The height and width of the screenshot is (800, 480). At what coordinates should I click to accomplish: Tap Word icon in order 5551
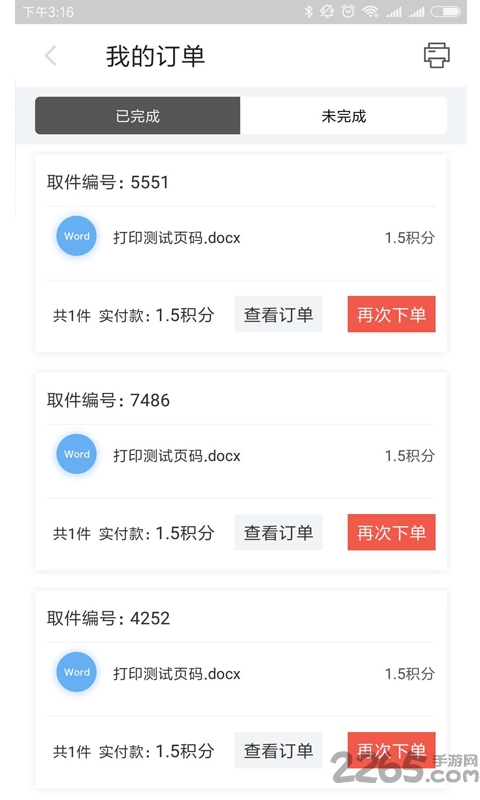click(x=77, y=236)
